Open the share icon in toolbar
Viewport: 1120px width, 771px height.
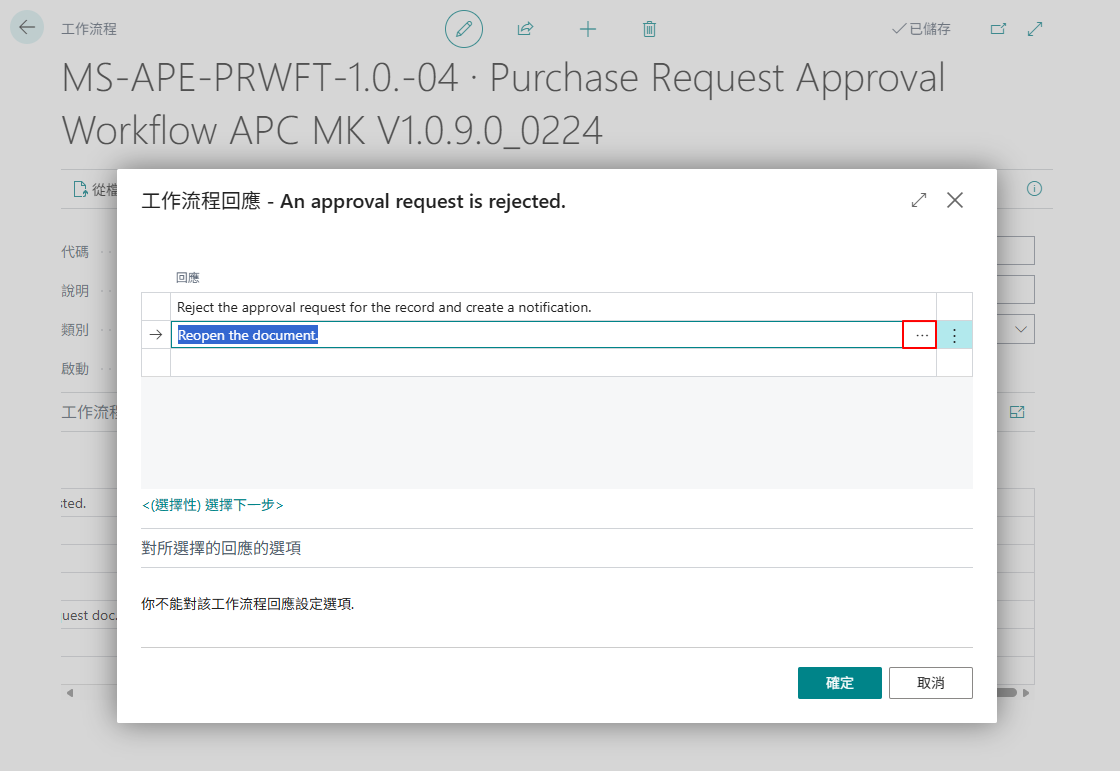click(x=525, y=29)
